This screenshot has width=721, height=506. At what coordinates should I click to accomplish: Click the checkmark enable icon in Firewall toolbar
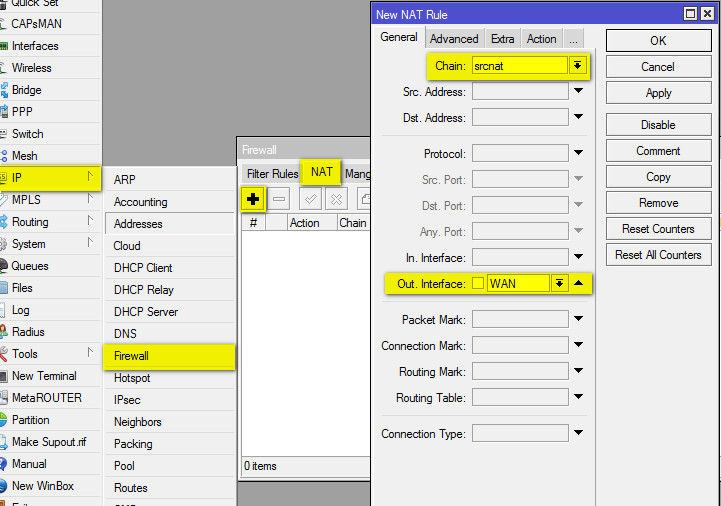click(x=311, y=199)
